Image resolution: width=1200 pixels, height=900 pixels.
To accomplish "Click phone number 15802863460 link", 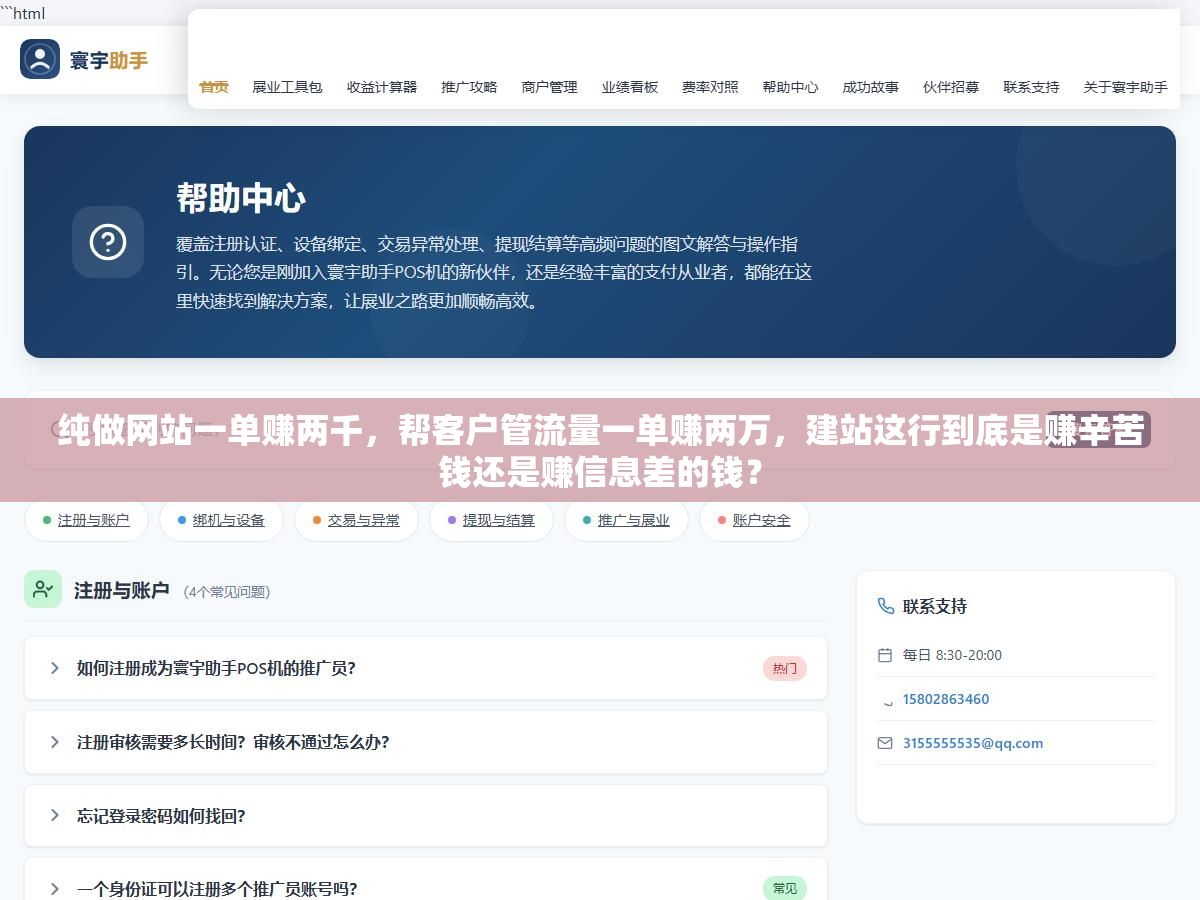I will coord(946,699).
